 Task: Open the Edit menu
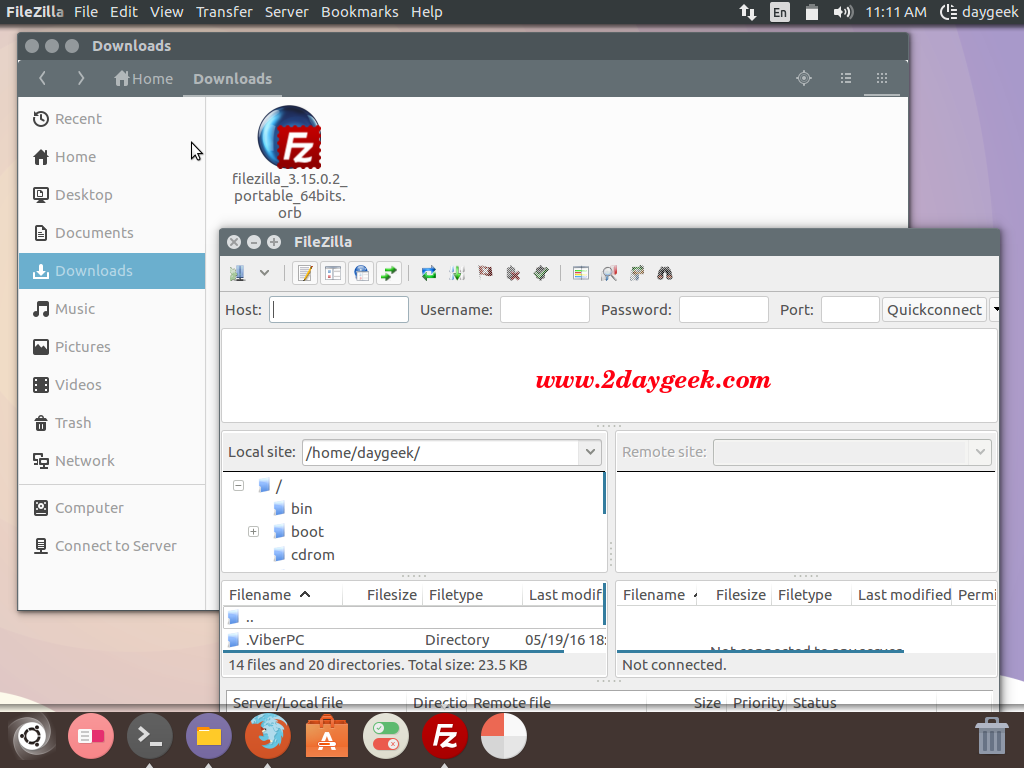click(124, 12)
